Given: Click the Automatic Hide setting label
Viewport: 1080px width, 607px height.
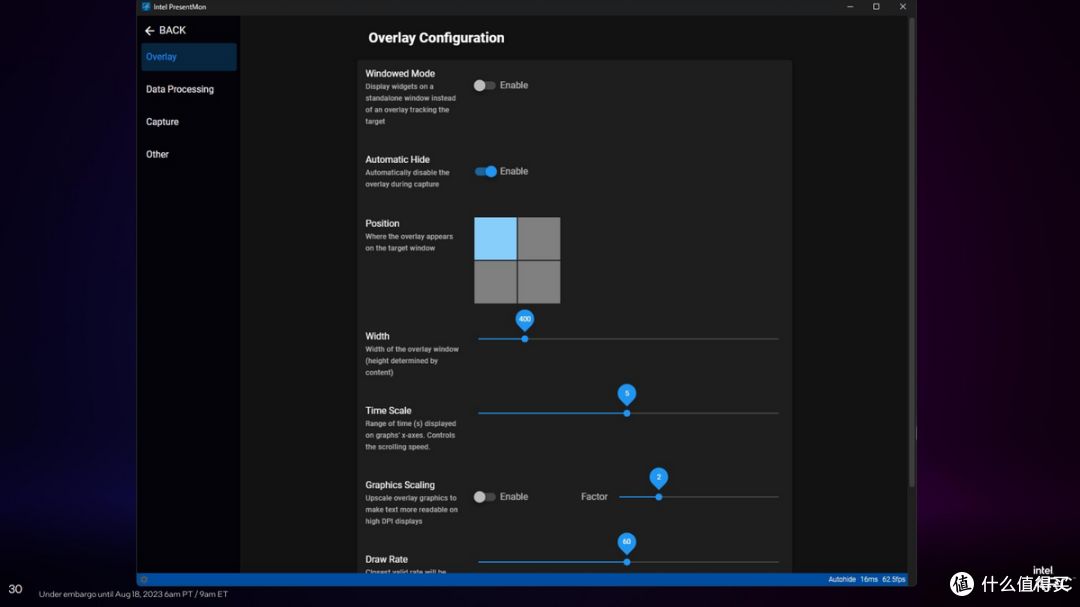Looking at the screenshot, I should point(397,160).
